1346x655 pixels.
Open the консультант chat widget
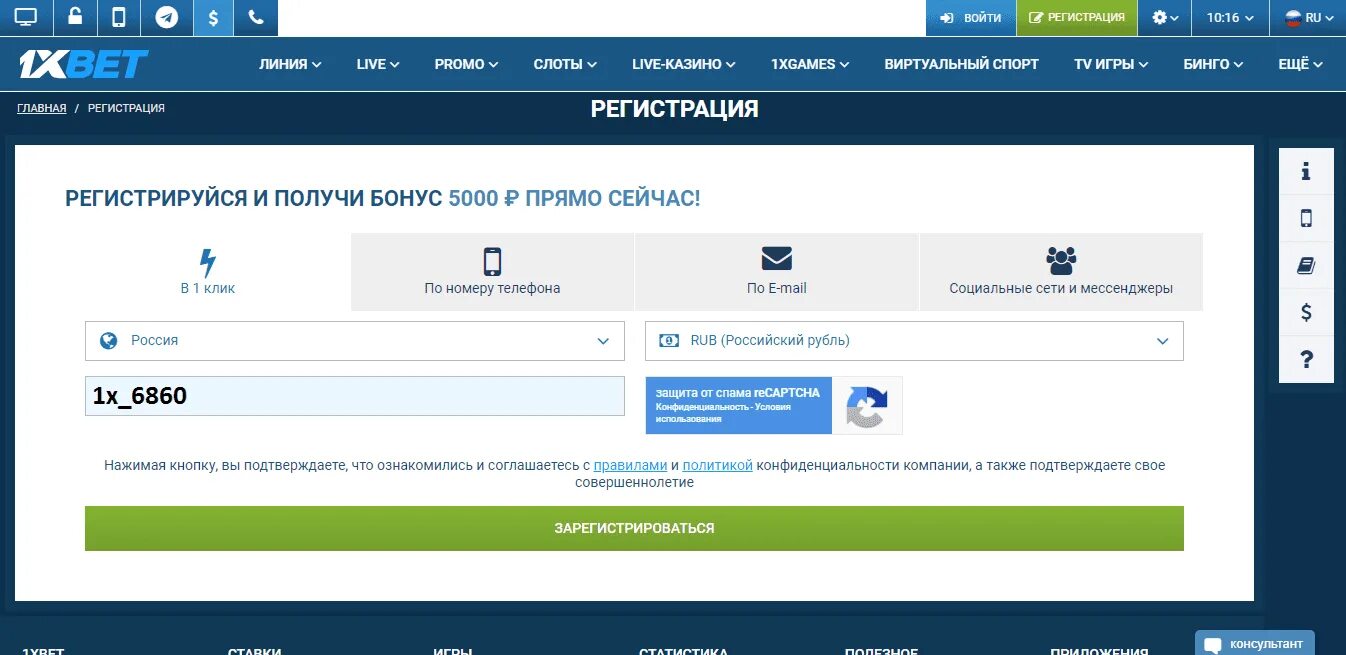point(1255,643)
